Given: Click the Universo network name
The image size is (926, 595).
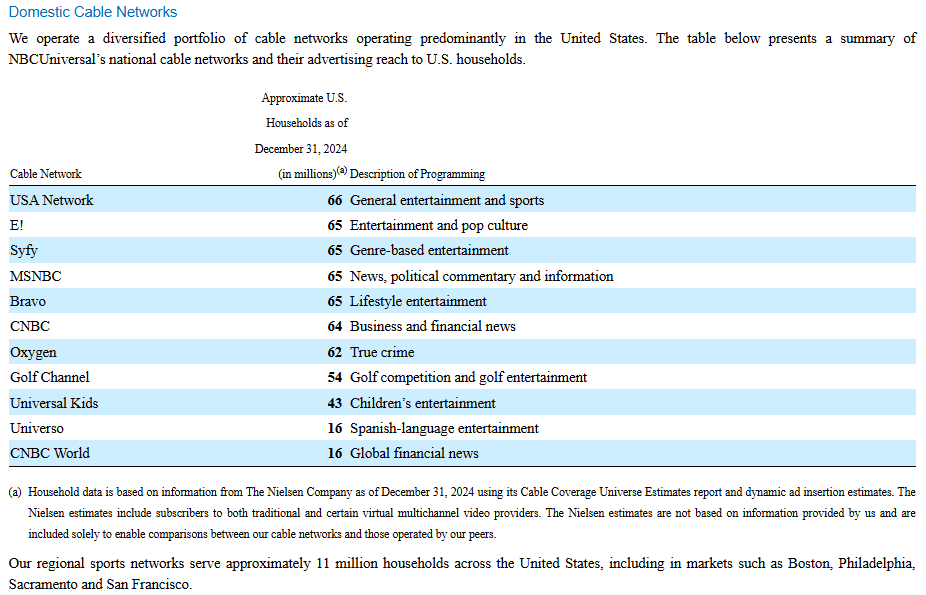Looking at the screenshot, I should coord(37,428).
